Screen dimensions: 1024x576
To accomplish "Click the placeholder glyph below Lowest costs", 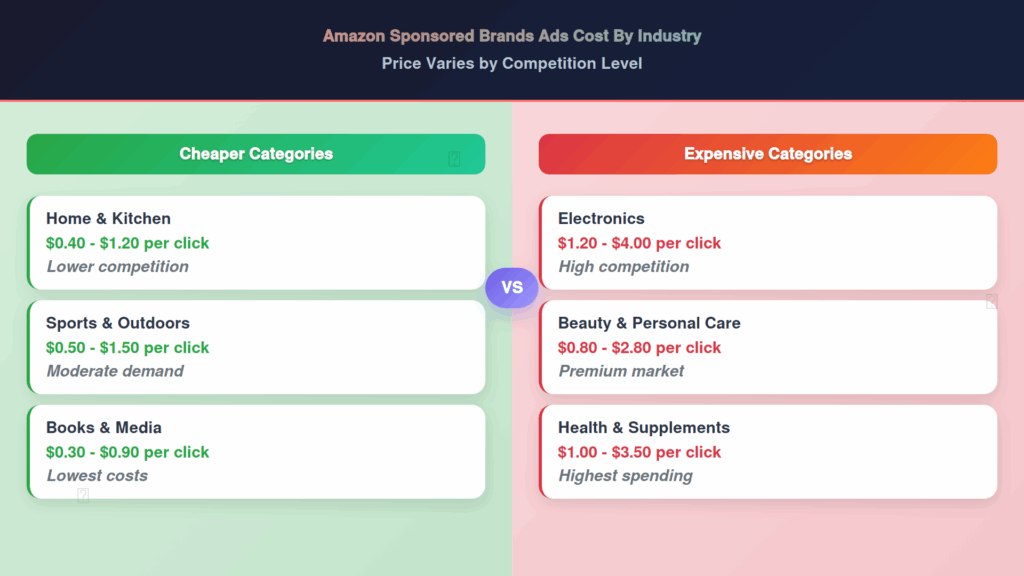I will click(83, 494).
